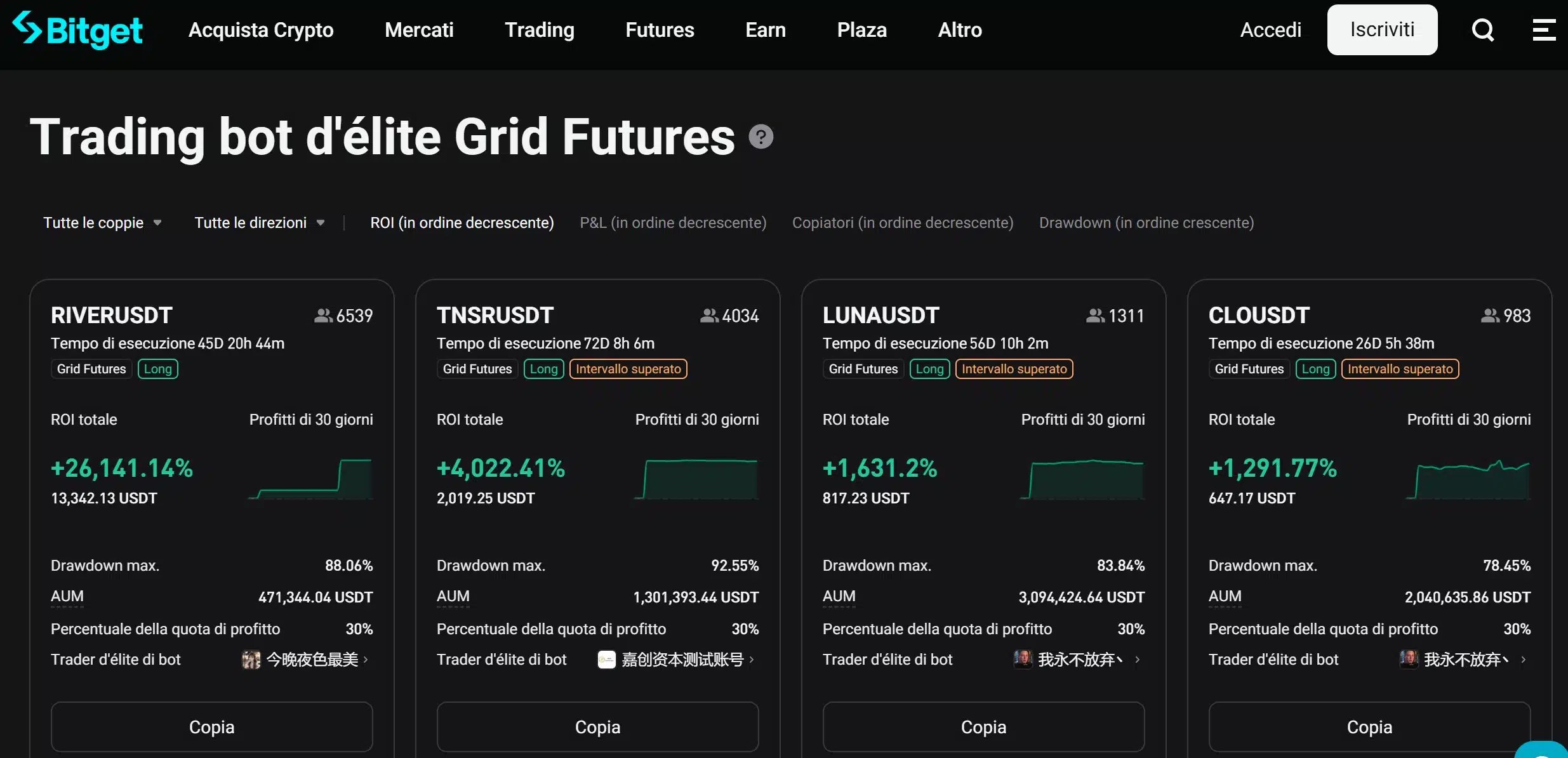1568x758 pixels.
Task: Click the Bitget logo
Action: pos(77,29)
